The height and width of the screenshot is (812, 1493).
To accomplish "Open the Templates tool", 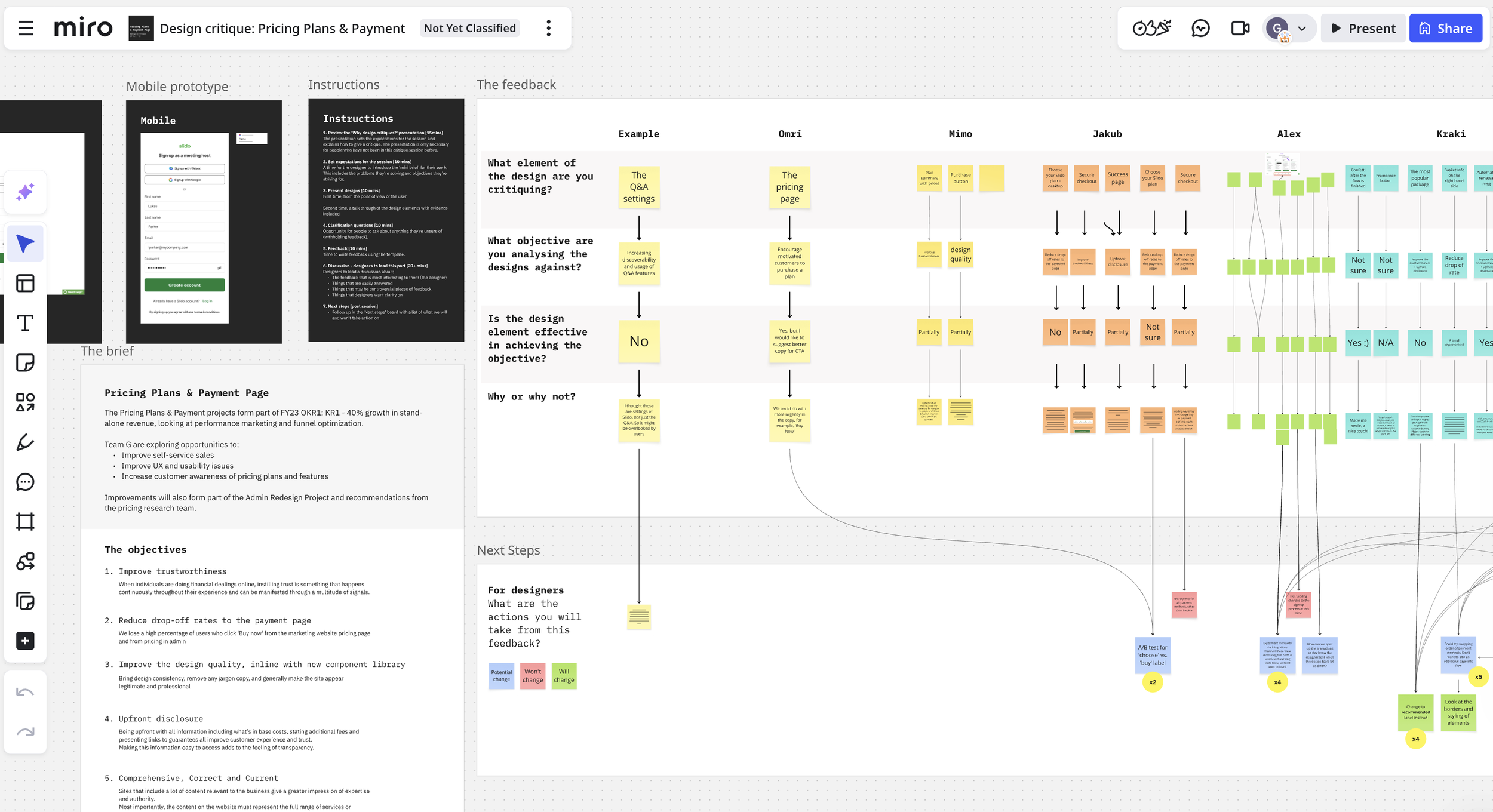I will pyautogui.click(x=25, y=283).
